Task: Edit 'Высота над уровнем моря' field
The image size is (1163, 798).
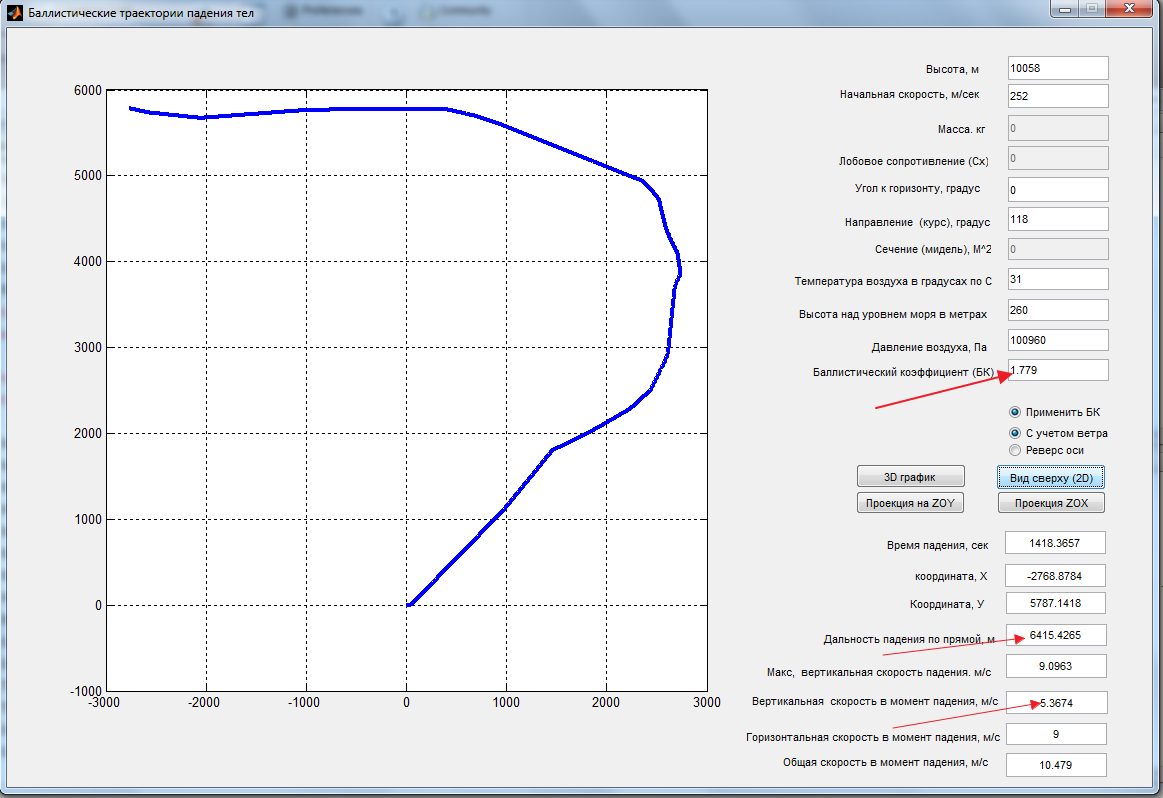Action: coord(1058,310)
